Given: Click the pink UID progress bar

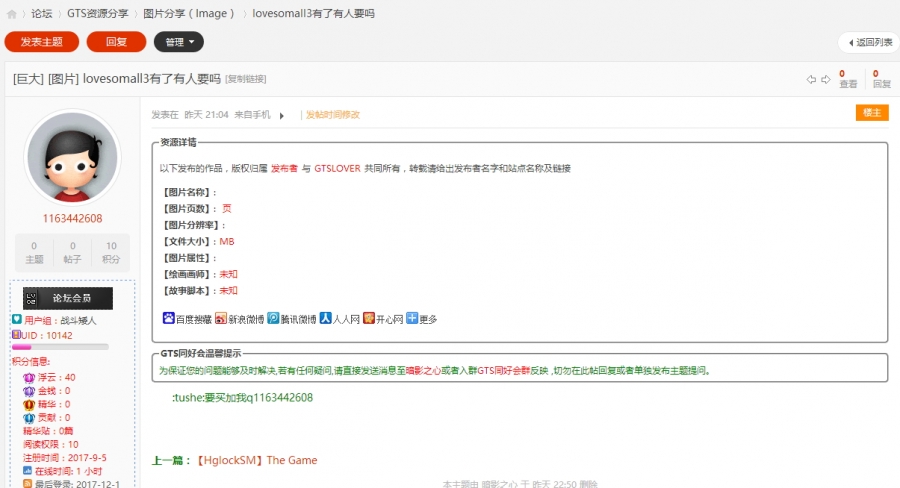Looking at the screenshot, I should click(x=60, y=347).
